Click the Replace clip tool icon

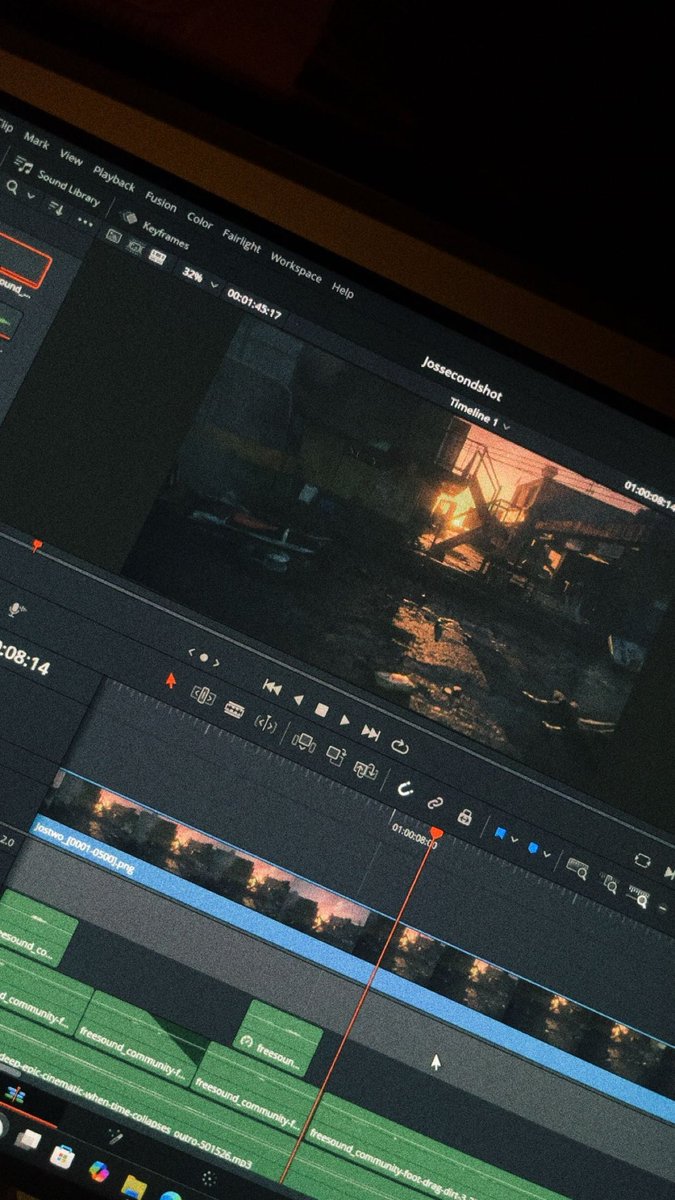pyautogui.click(x=365, y=770)
